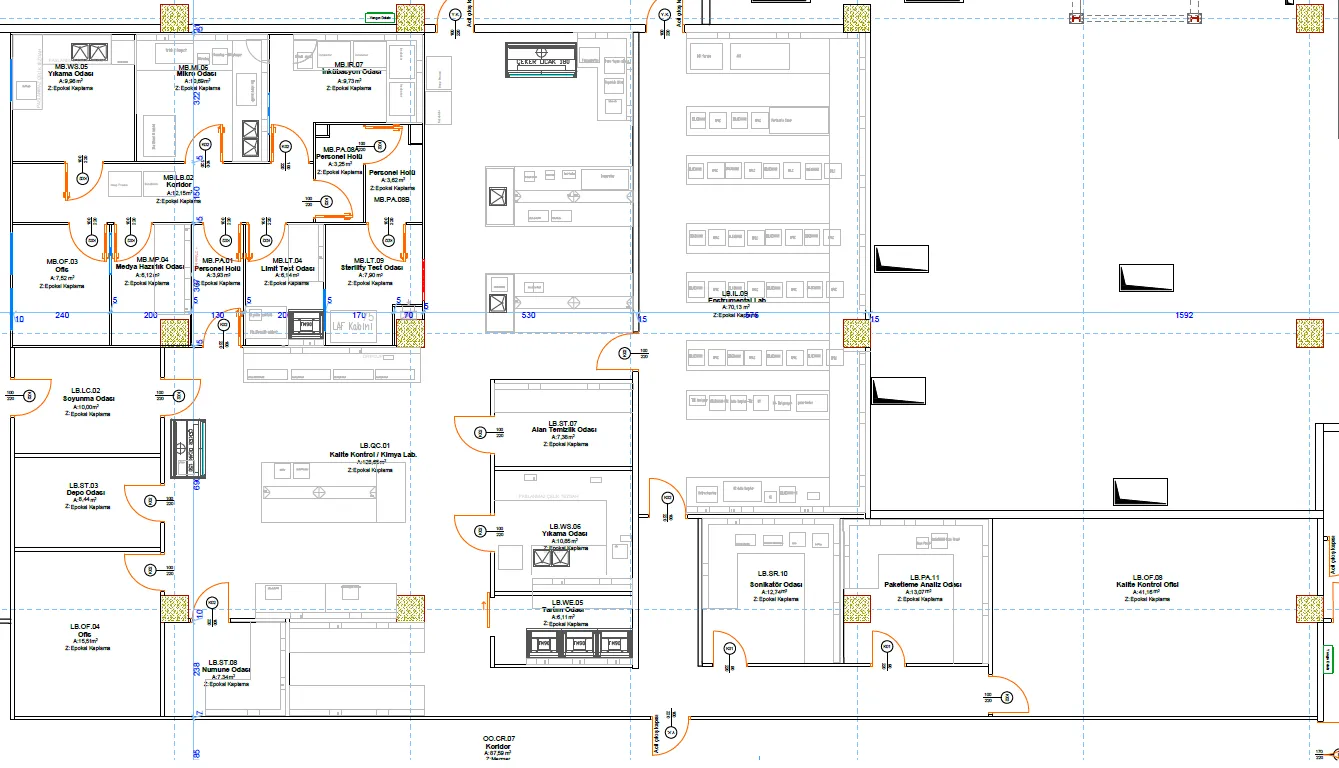Image resolution: width=1339 pixels, height=768 pixels.
Task: Click the LAF Kabini equipment block
Action: tap(352, 325)
